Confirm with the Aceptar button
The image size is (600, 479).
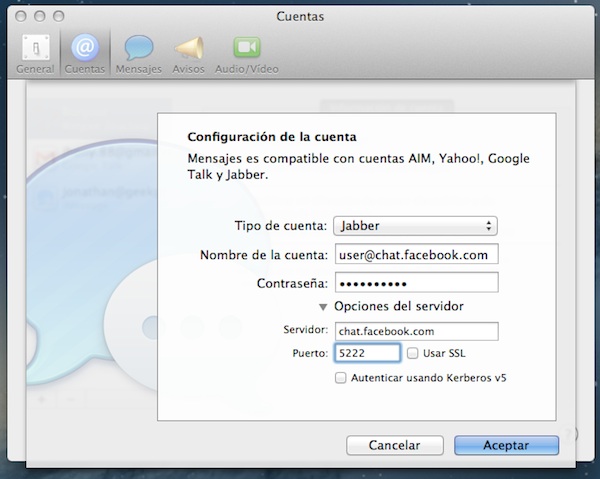(x=506, y=445)
